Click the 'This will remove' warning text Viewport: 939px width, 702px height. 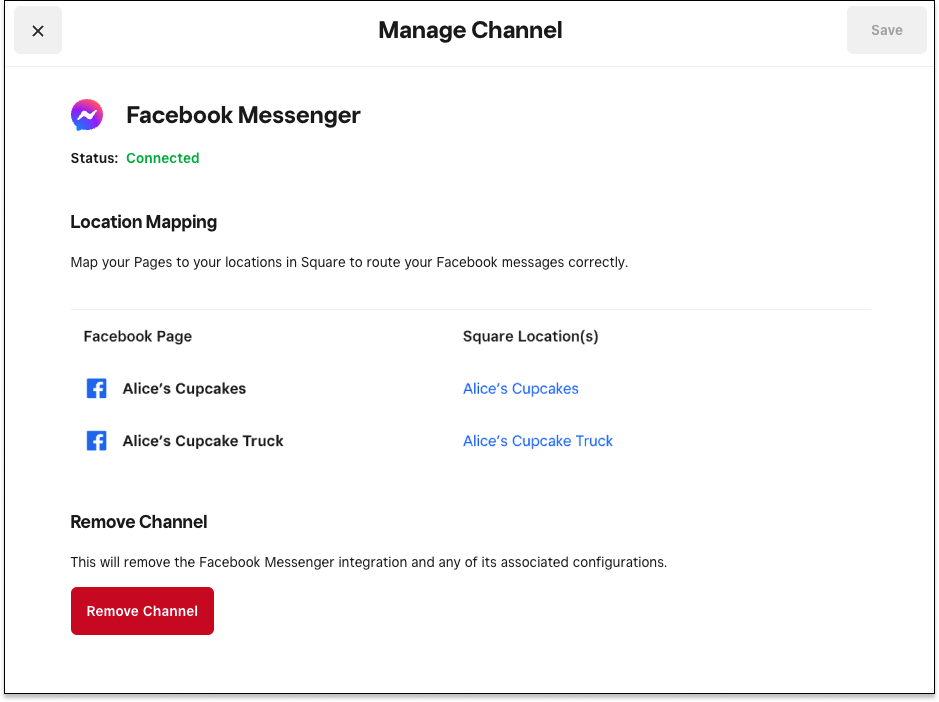369,562
